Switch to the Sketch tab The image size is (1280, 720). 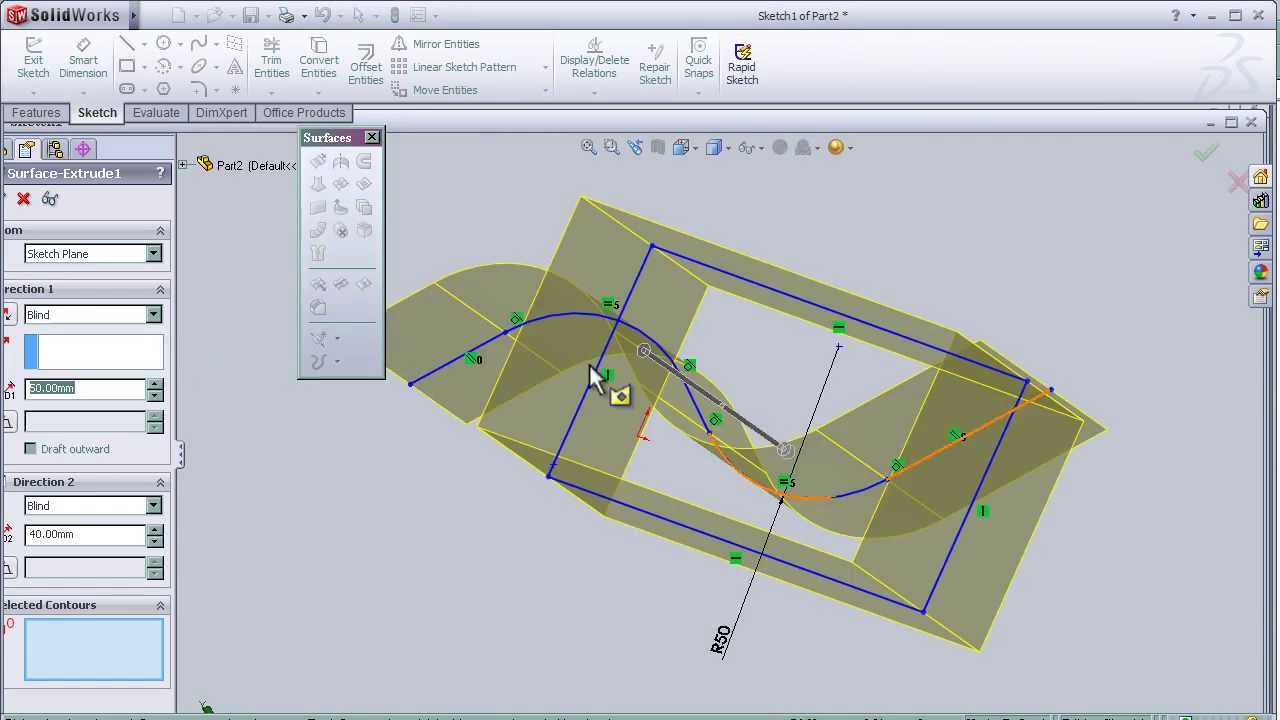(x=97, y=113)
